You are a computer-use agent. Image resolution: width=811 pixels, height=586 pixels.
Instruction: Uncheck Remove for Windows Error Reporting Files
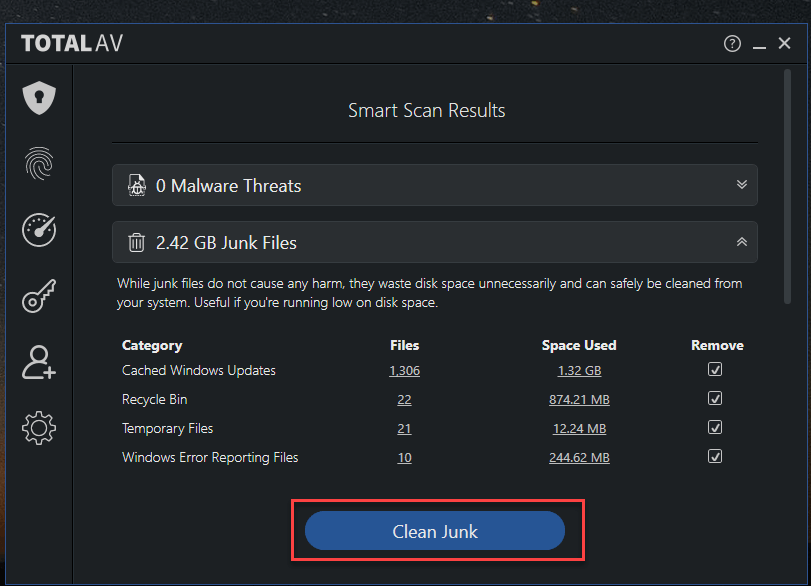coord(715,456)
